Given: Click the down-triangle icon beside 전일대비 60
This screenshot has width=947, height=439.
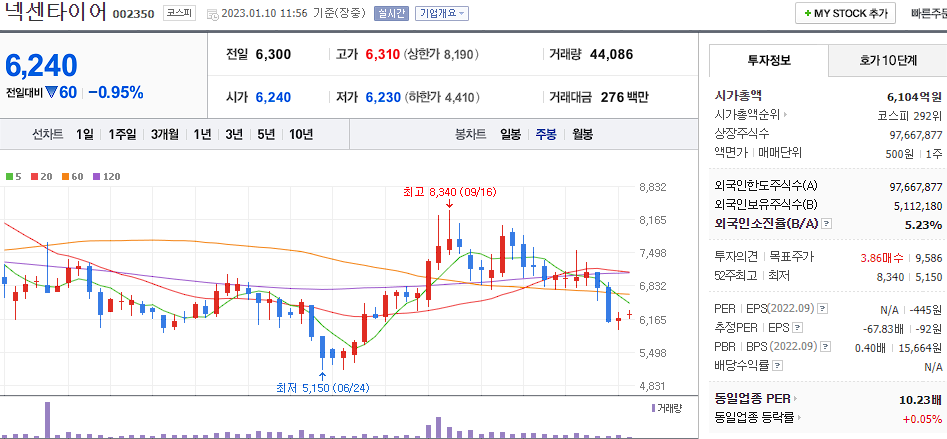Looking at the screenshot, I should click(51, 92).
